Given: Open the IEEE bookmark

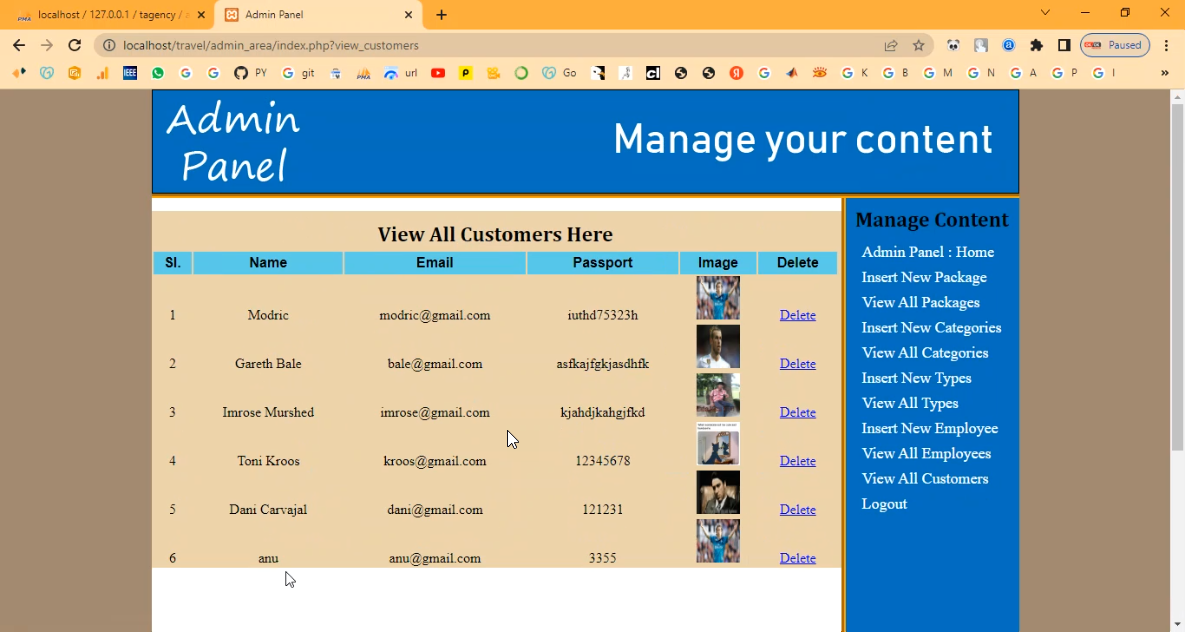Looking at the screenshot, I should (x=130, y=73).
